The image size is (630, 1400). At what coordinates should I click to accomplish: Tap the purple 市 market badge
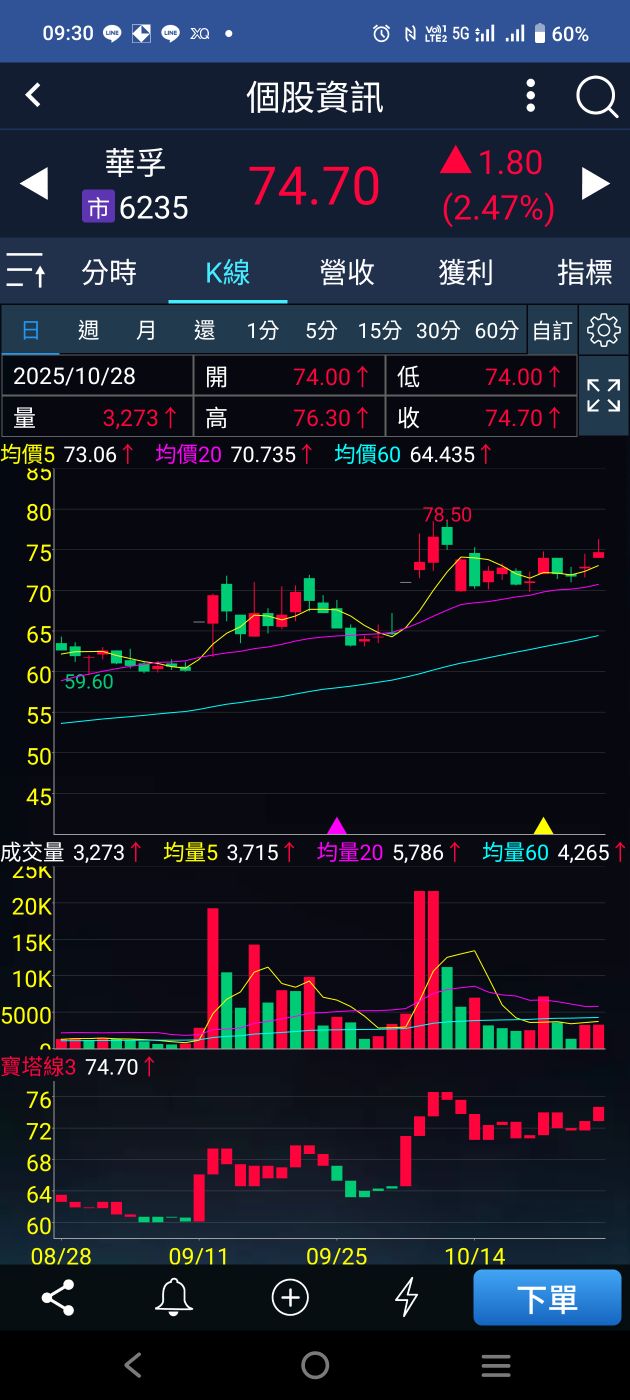pyautogui.click(x=98, y=207)
